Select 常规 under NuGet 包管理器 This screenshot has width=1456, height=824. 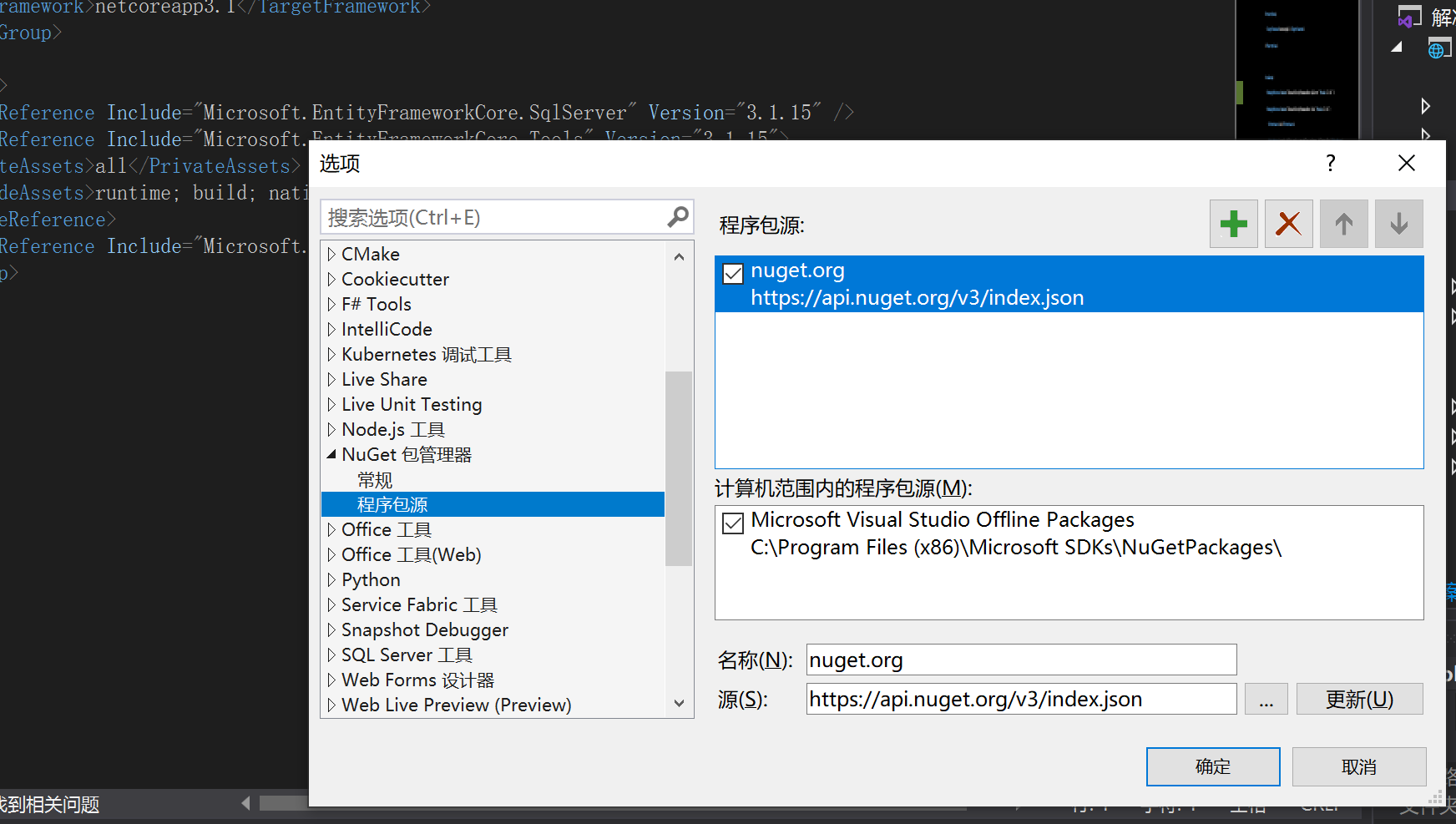(375, 479)
